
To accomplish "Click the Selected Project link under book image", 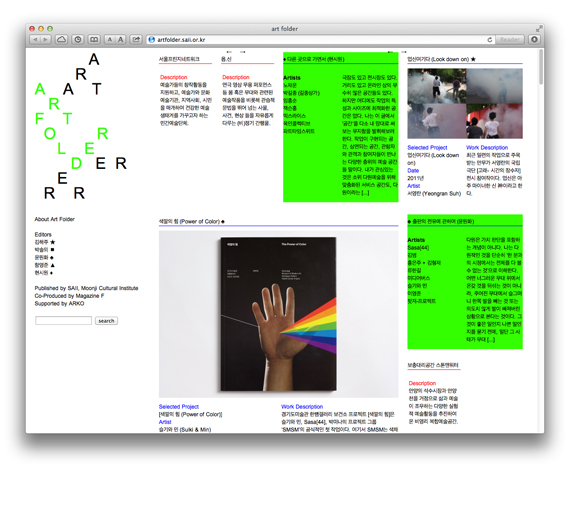I will pyautogui.click(x=179, y=407).
